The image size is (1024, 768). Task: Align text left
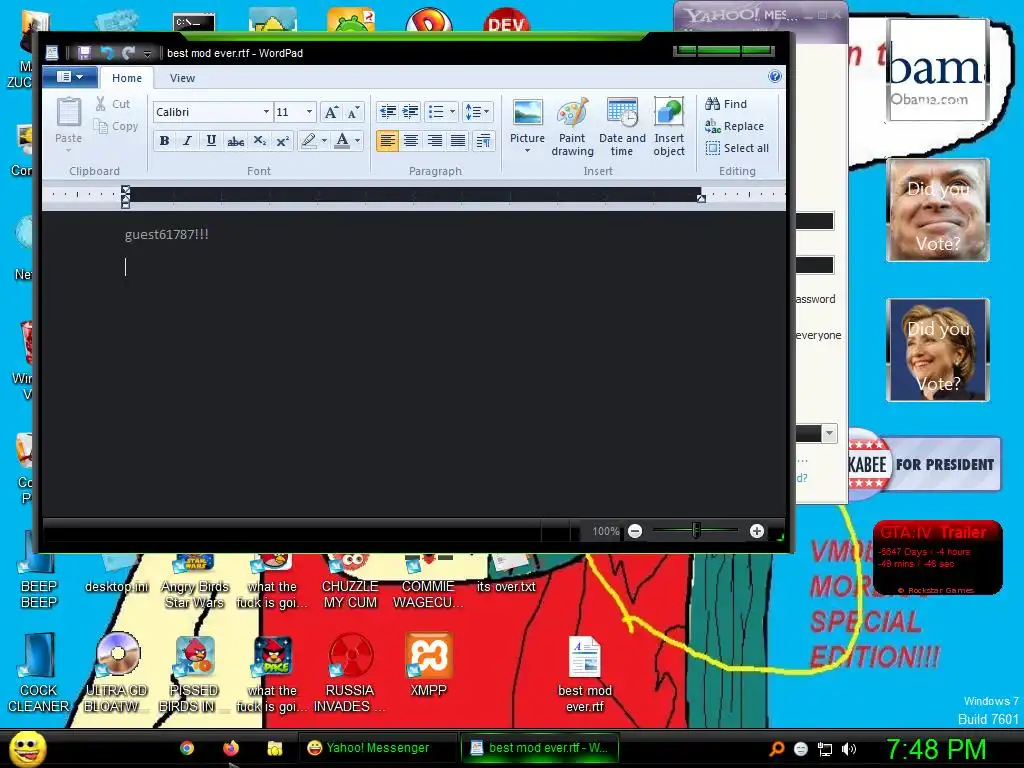[387, 140]
